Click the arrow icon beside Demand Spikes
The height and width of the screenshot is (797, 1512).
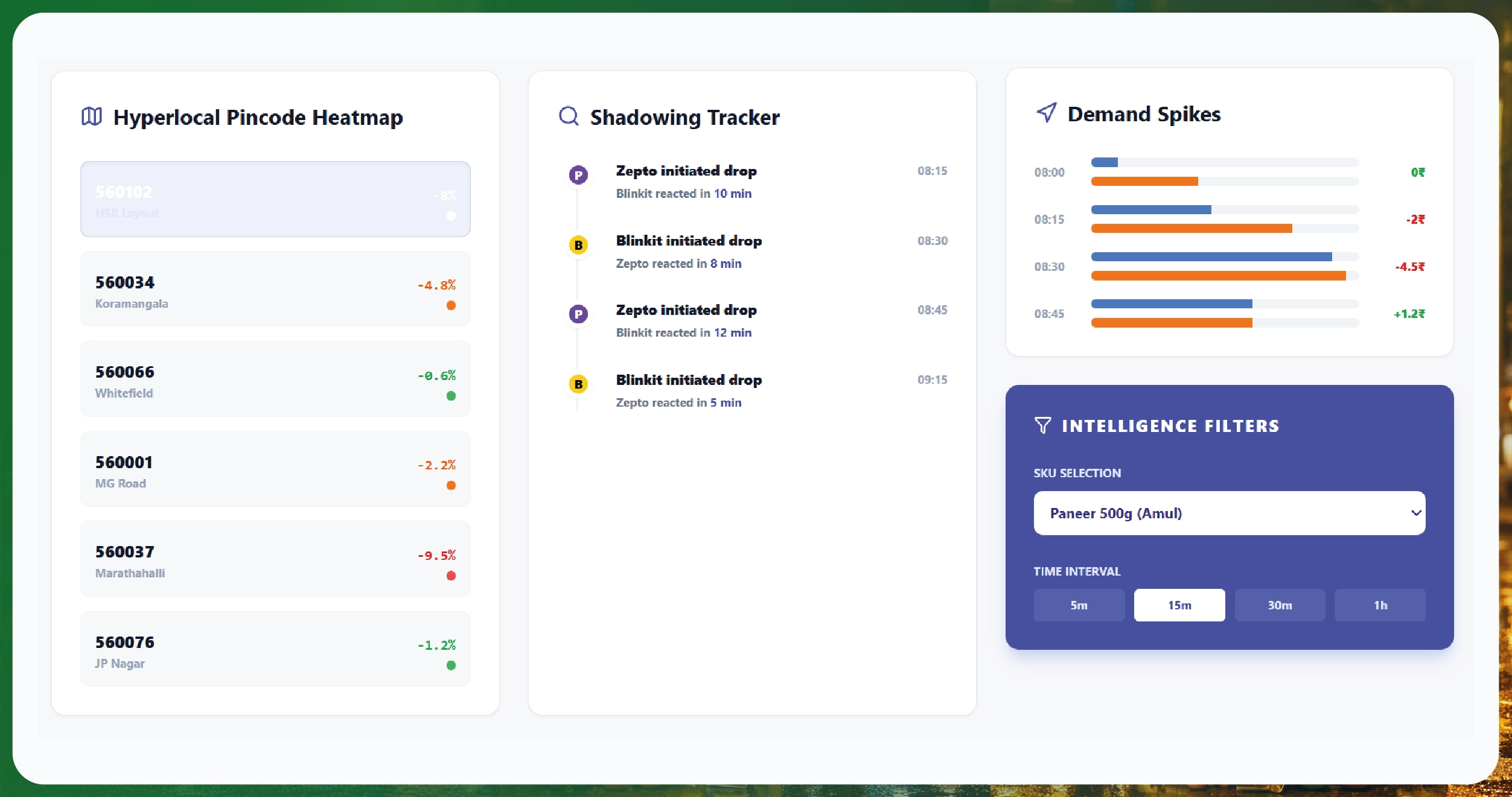(1047, 113)
